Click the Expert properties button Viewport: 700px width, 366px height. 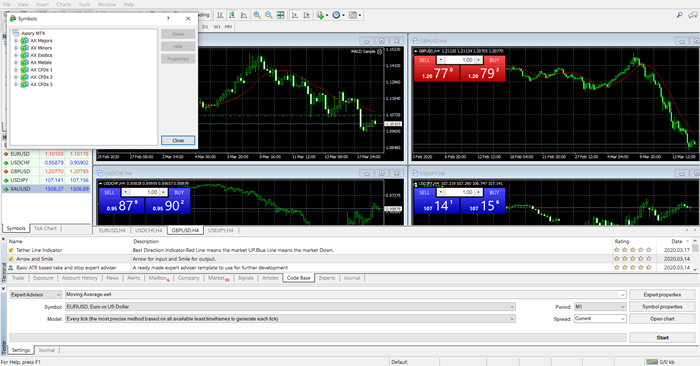tap(662, 295)
